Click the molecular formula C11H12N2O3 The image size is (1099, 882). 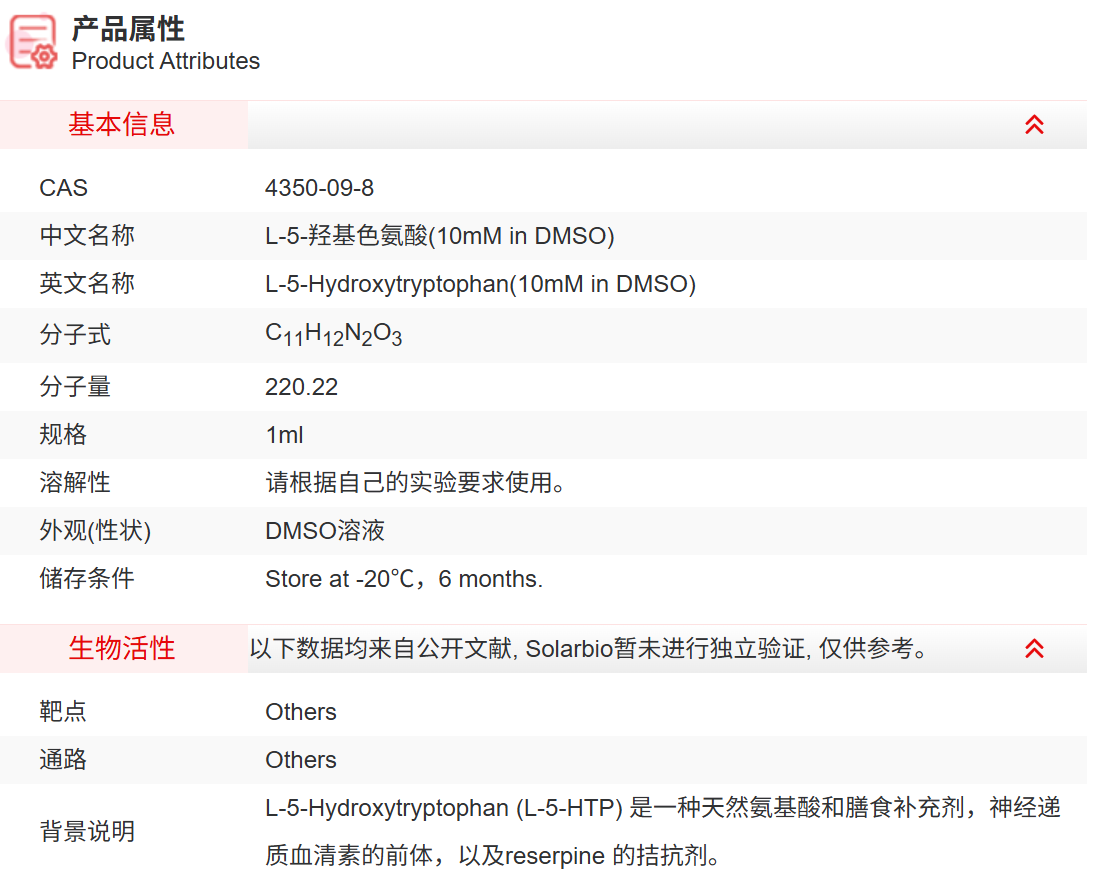coord(333,335)
